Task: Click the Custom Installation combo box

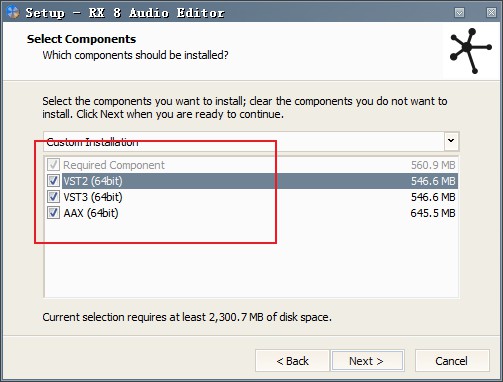Action: pos(251,141)
